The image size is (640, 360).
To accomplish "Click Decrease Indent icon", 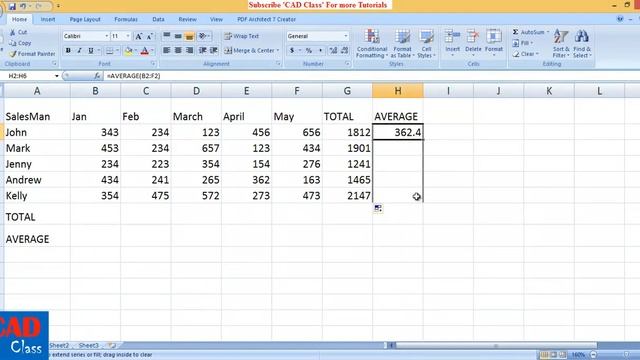I will pos(202,51).
